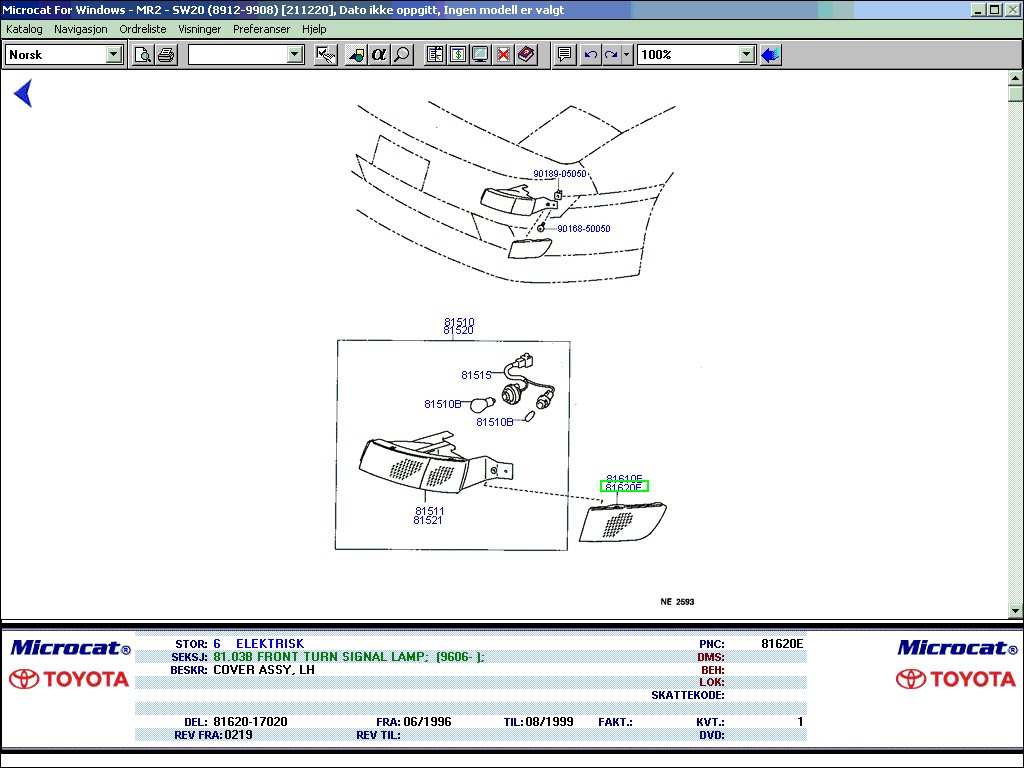Click the highlighted 81620E part label
The height and width of the screenshot is (768, 1024).
click(x=624, y=487)
